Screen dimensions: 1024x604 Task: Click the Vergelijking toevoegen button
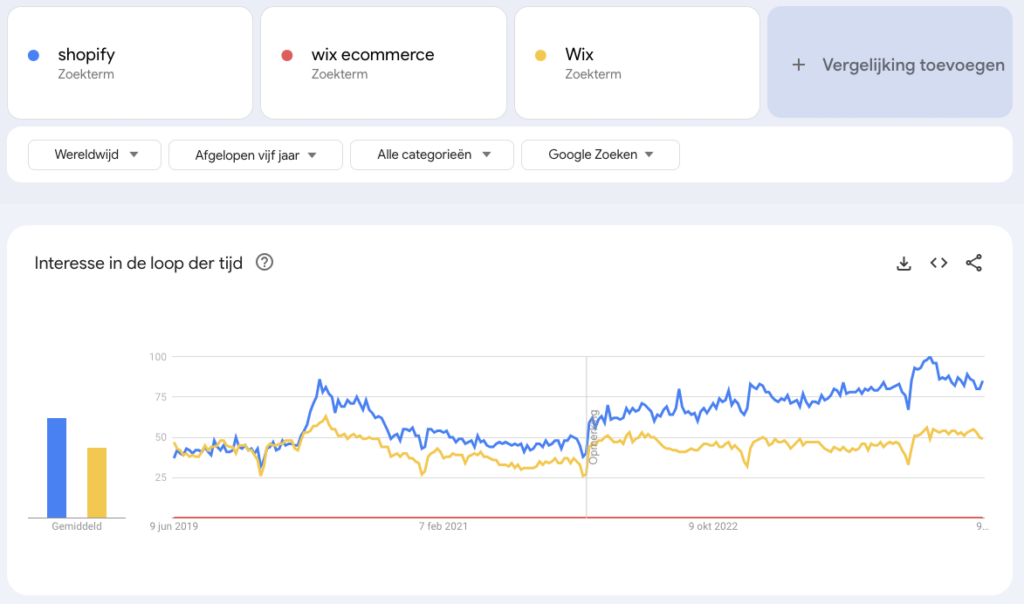(893, 64)
